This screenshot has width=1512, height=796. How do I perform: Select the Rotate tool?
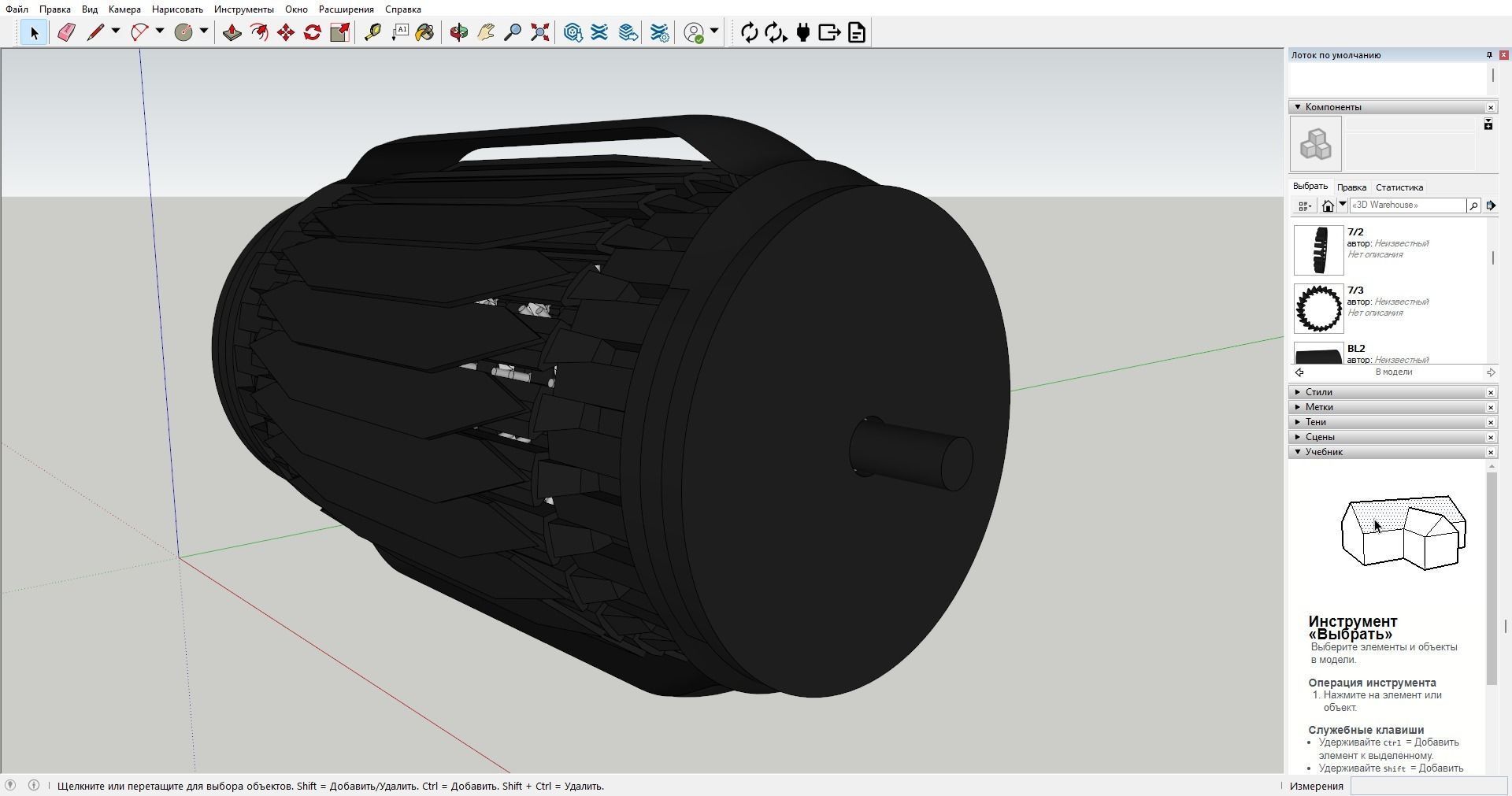tap(312, 32)
